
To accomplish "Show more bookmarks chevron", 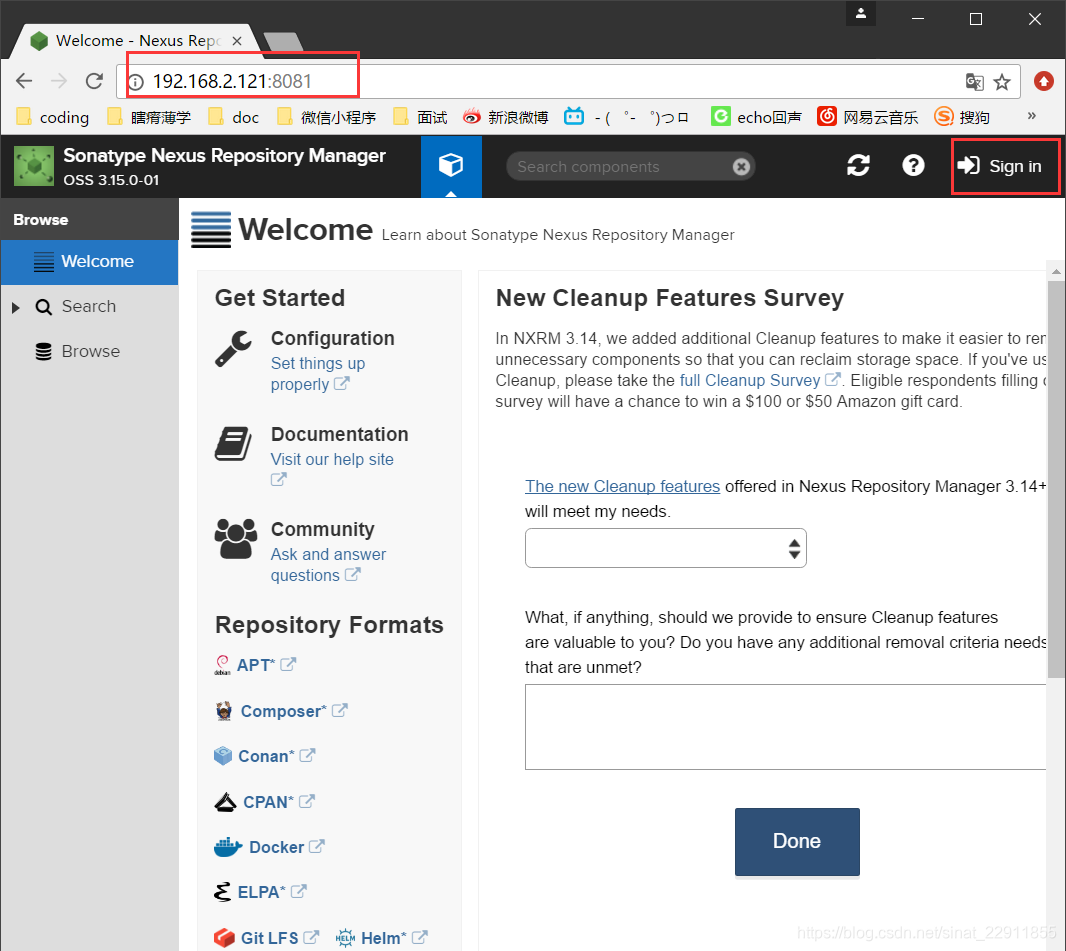I will 1031,116.
